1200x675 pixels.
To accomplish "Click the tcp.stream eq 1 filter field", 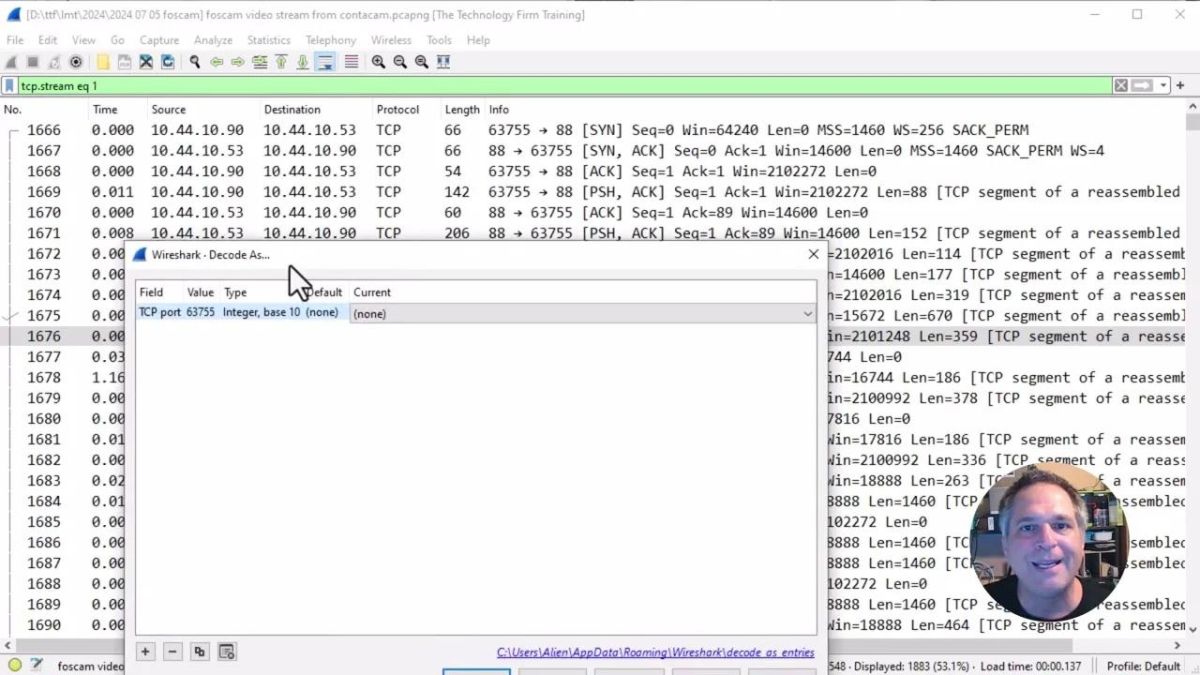I will 565,86.
